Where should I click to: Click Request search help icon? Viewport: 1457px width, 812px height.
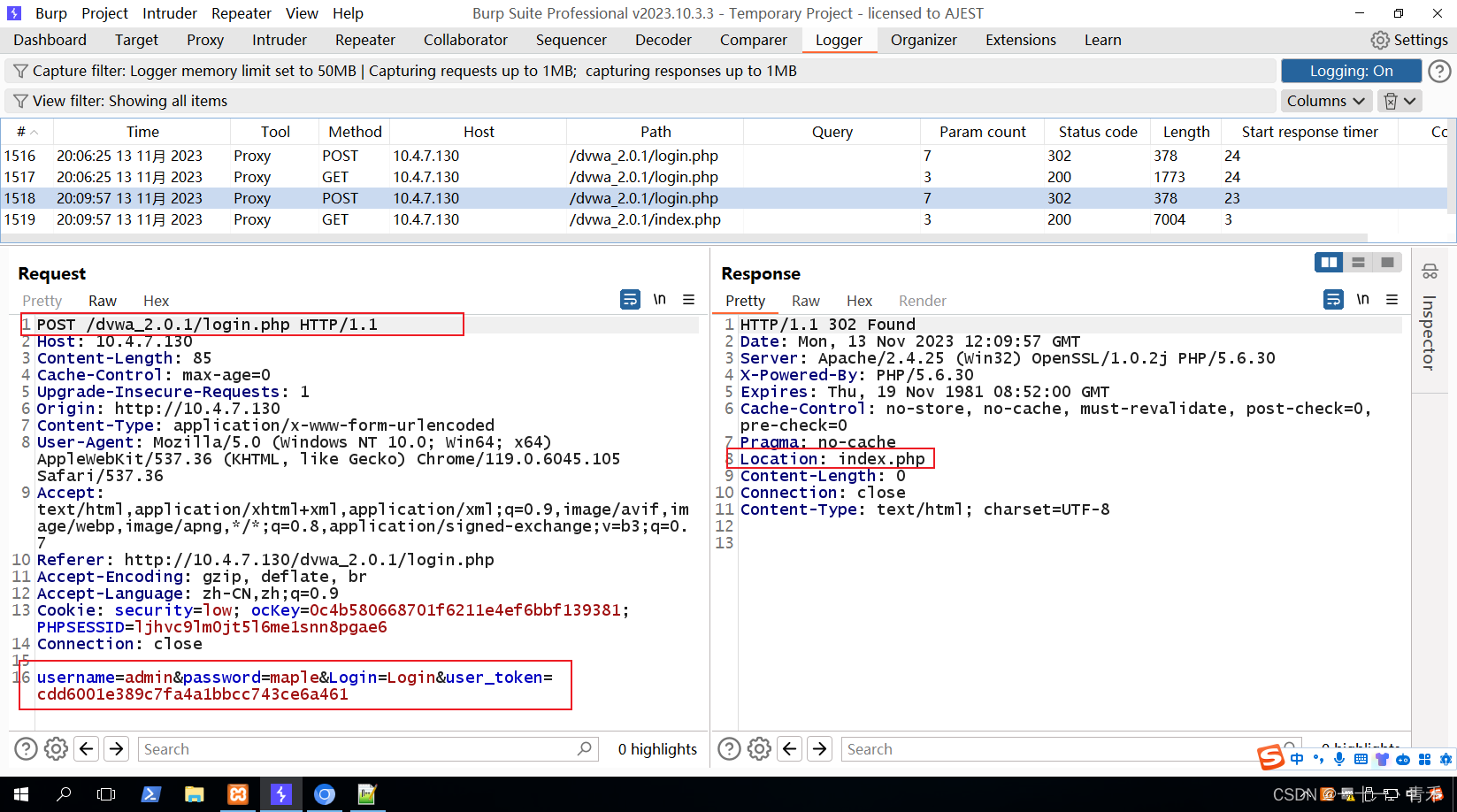point(26,749)
